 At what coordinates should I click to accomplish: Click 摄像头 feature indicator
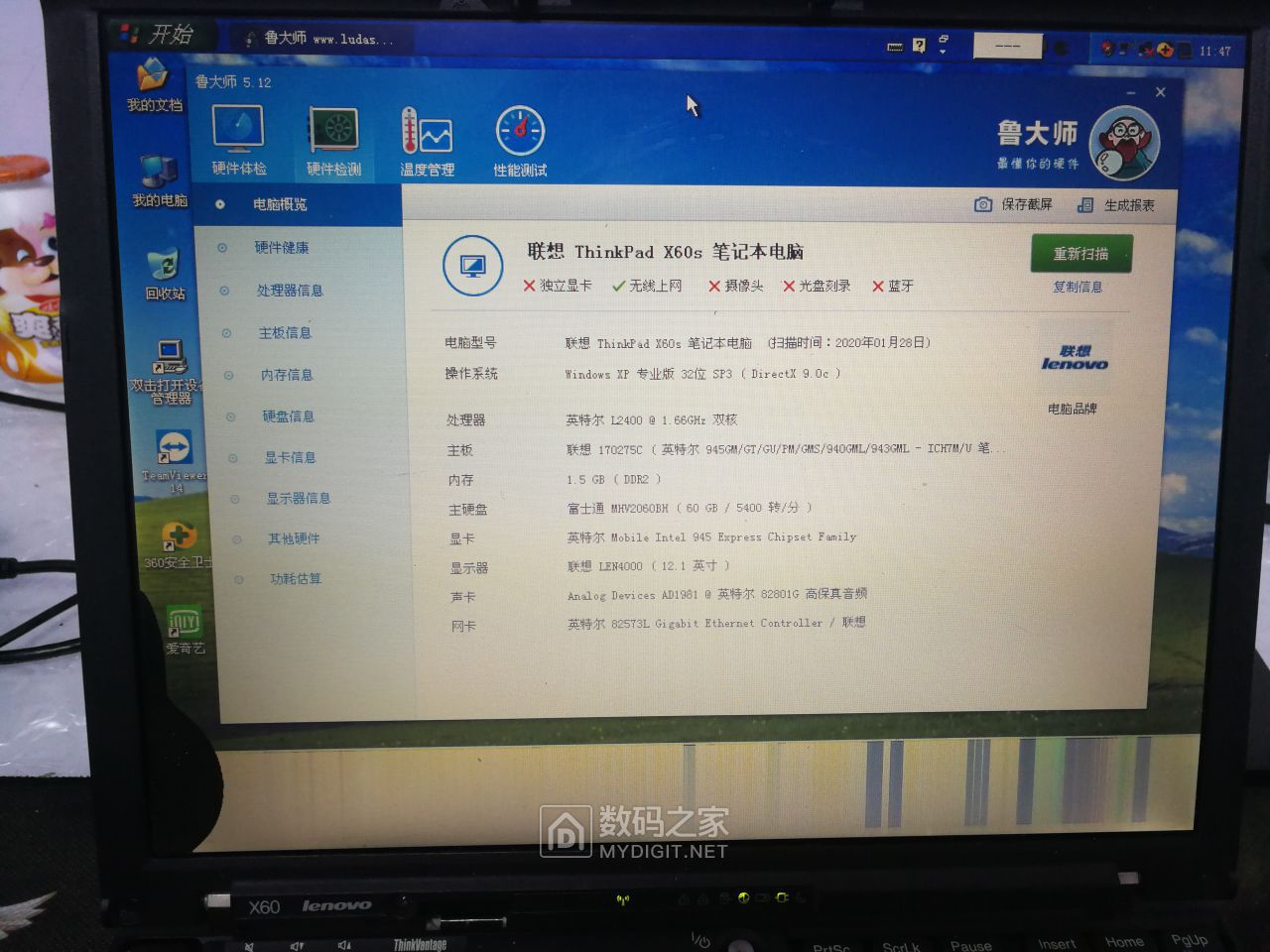(735, 286)
